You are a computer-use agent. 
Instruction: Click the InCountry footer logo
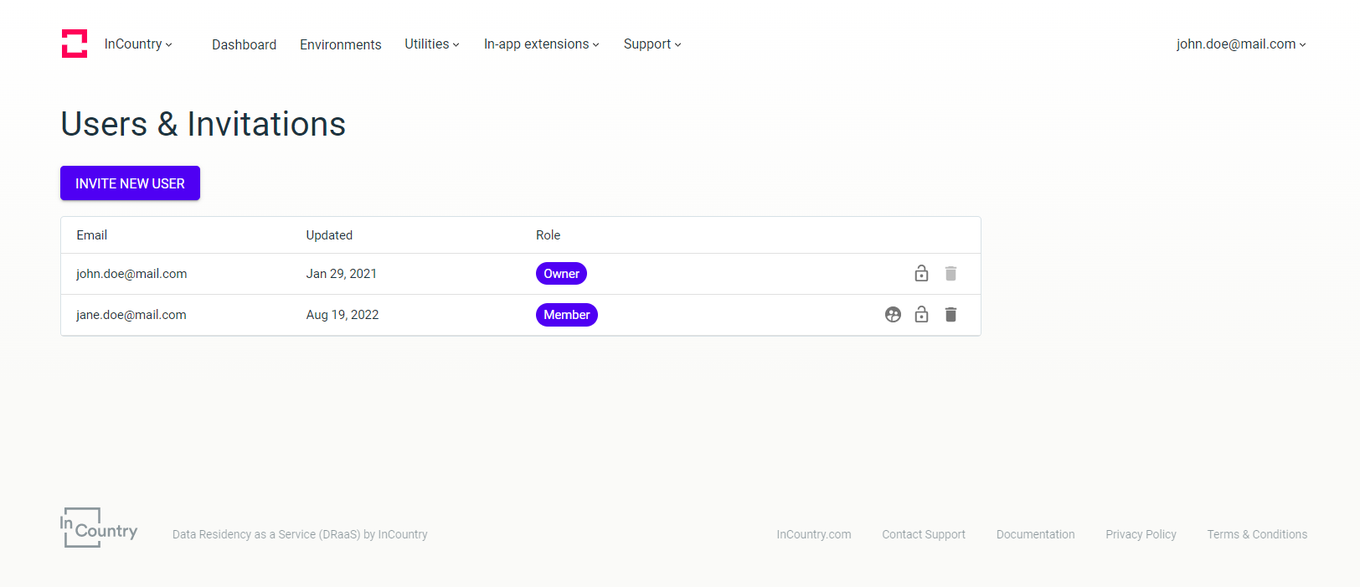pyautogui.click(x=97, y=528)
